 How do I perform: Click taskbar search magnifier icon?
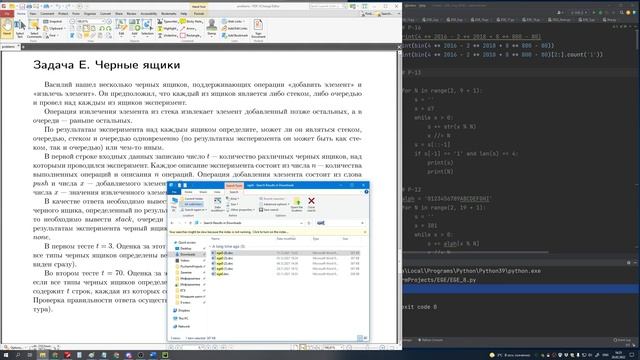[x=18, y=355]
